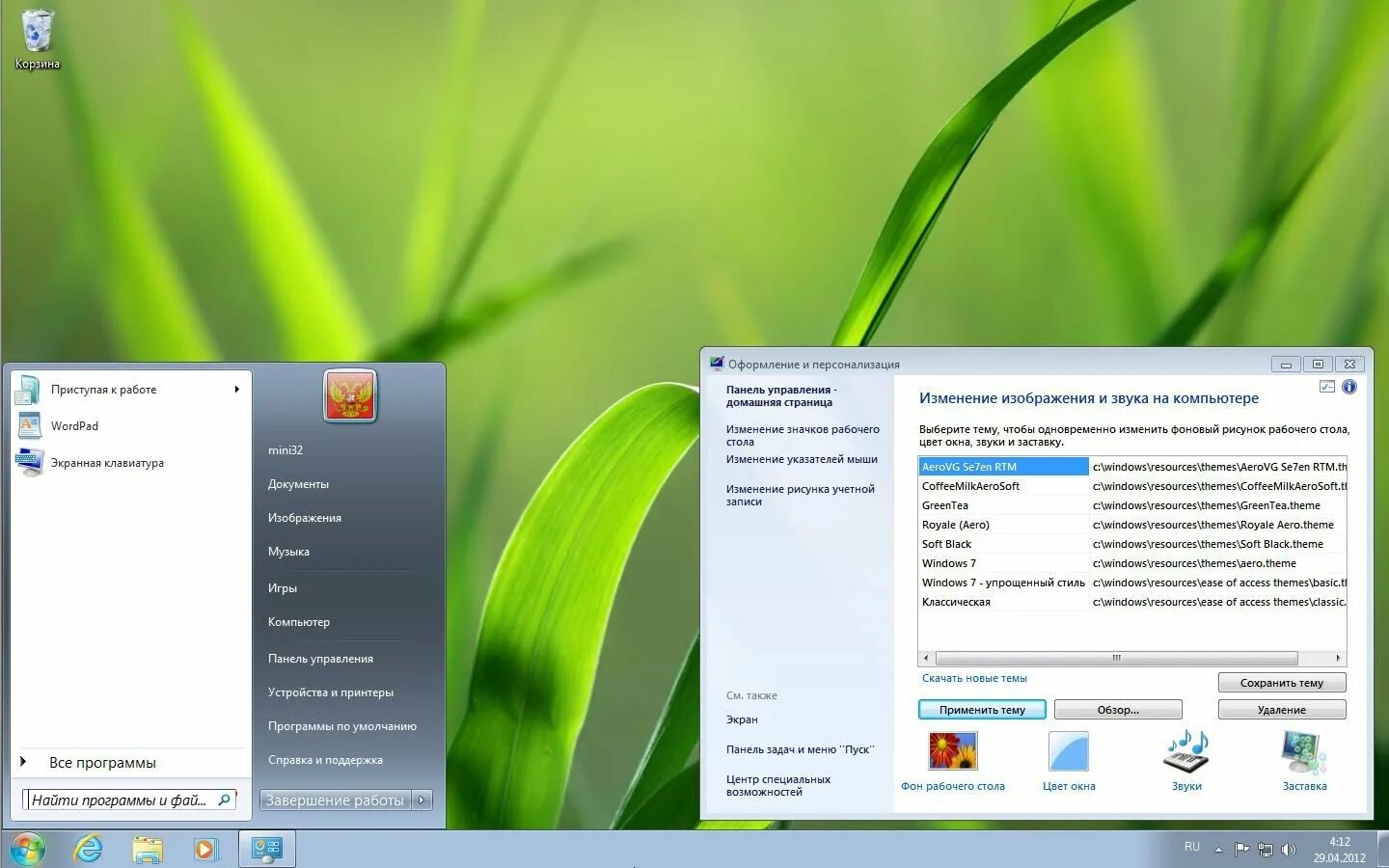Open Документы in Start menu
This screenshot has height=868, width=1389.
click(x=298, y=484)
